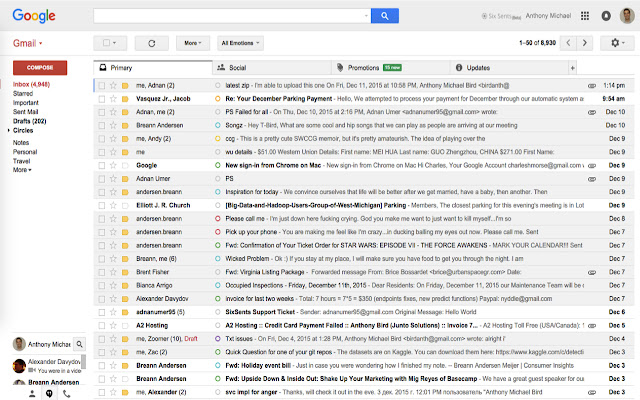
Task: Star the 'latest zip' email
Action: 113,85
